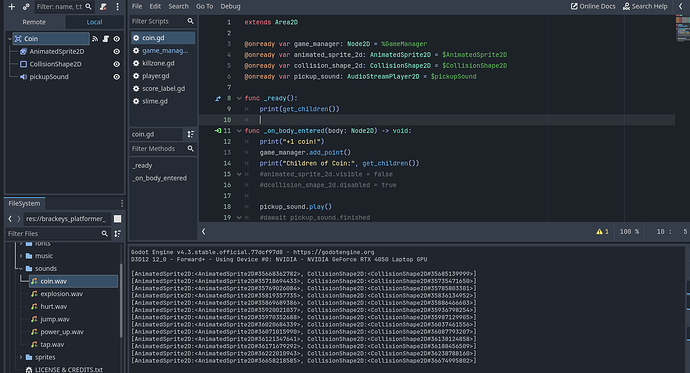Click the Coin node signals icon
This screenshot has height=373, width=690.
[95, 39]
